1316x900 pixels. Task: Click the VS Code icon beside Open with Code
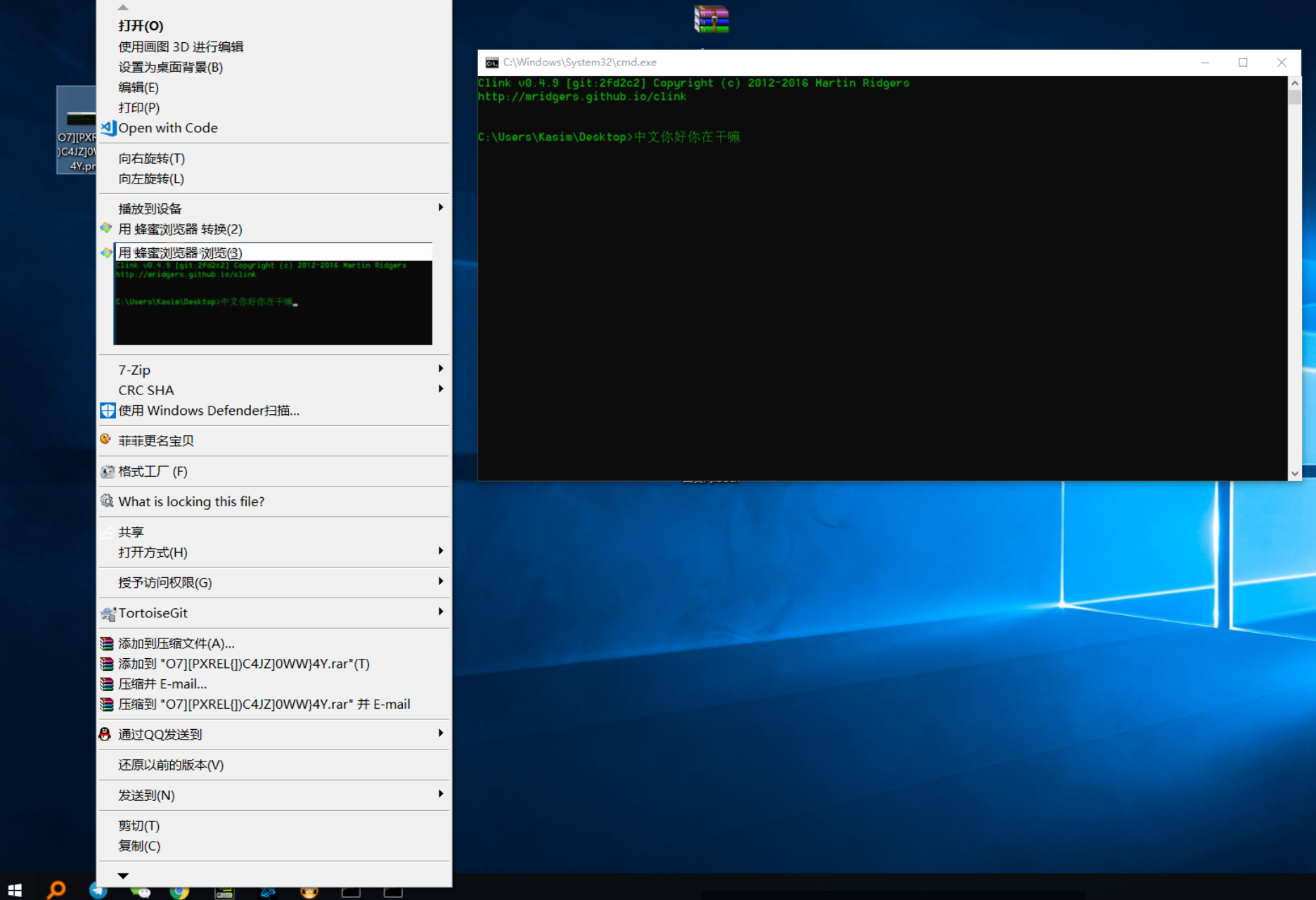[x=108, y=128]
